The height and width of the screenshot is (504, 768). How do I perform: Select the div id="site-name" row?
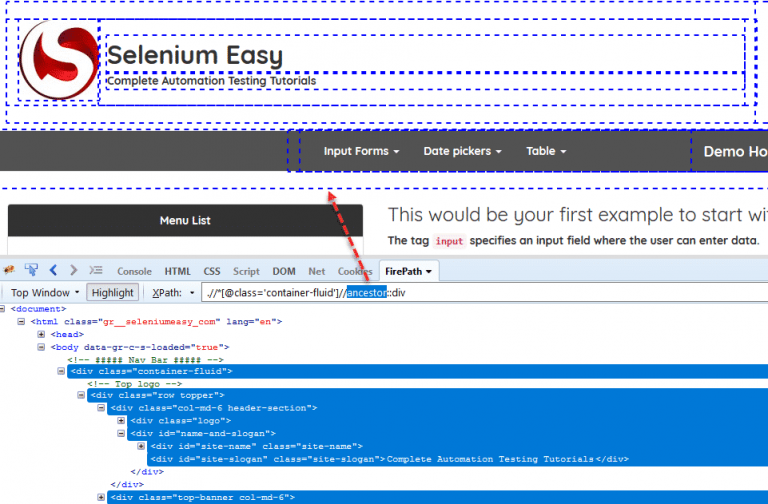point(457,446)
